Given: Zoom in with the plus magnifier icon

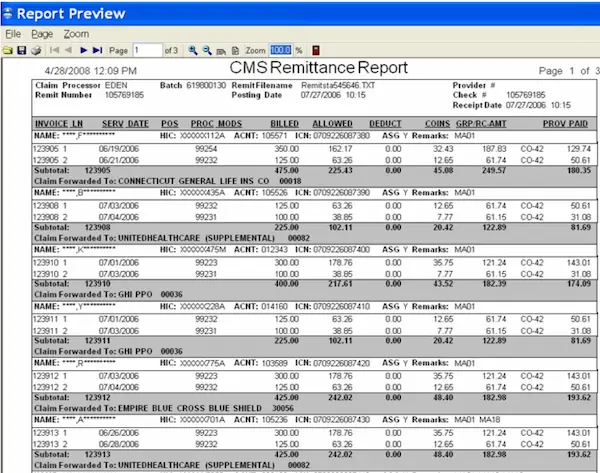Looking at the screenshot, I should [x=193, y=50].
